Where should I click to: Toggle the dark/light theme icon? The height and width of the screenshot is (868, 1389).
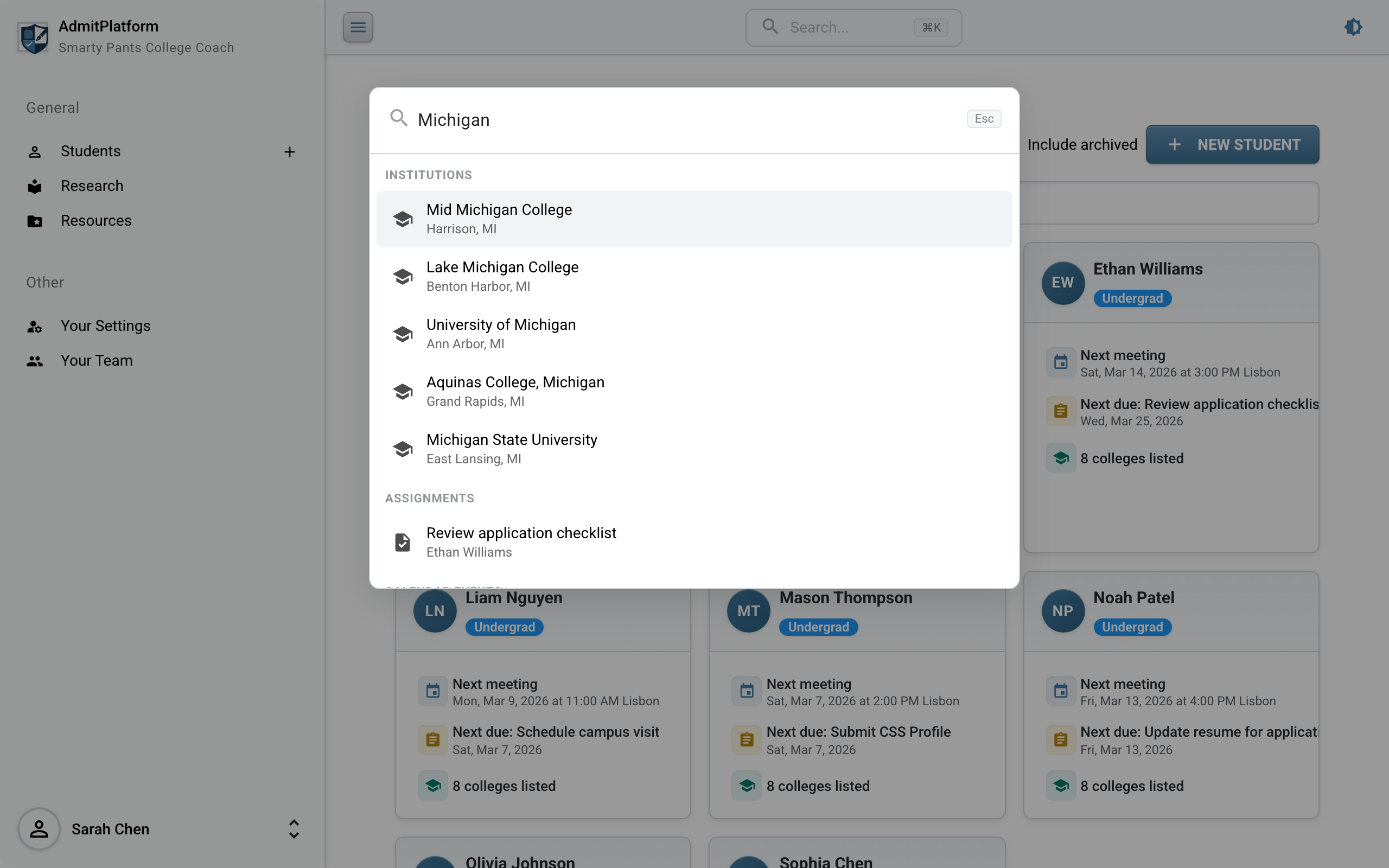coord(1353,27)
